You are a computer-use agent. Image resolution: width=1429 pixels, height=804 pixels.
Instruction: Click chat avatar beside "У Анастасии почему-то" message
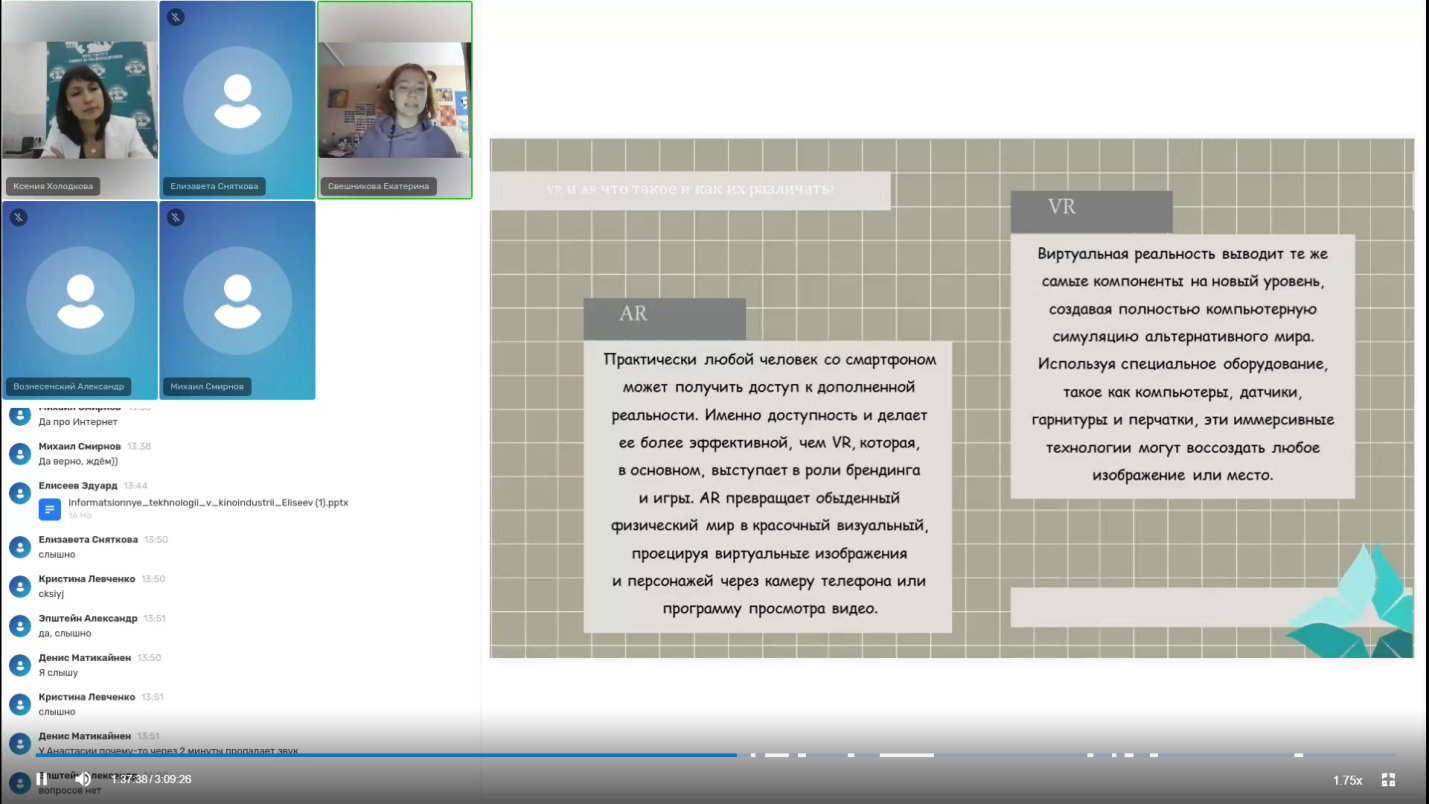pyautogui.click(x=20, y=744)
